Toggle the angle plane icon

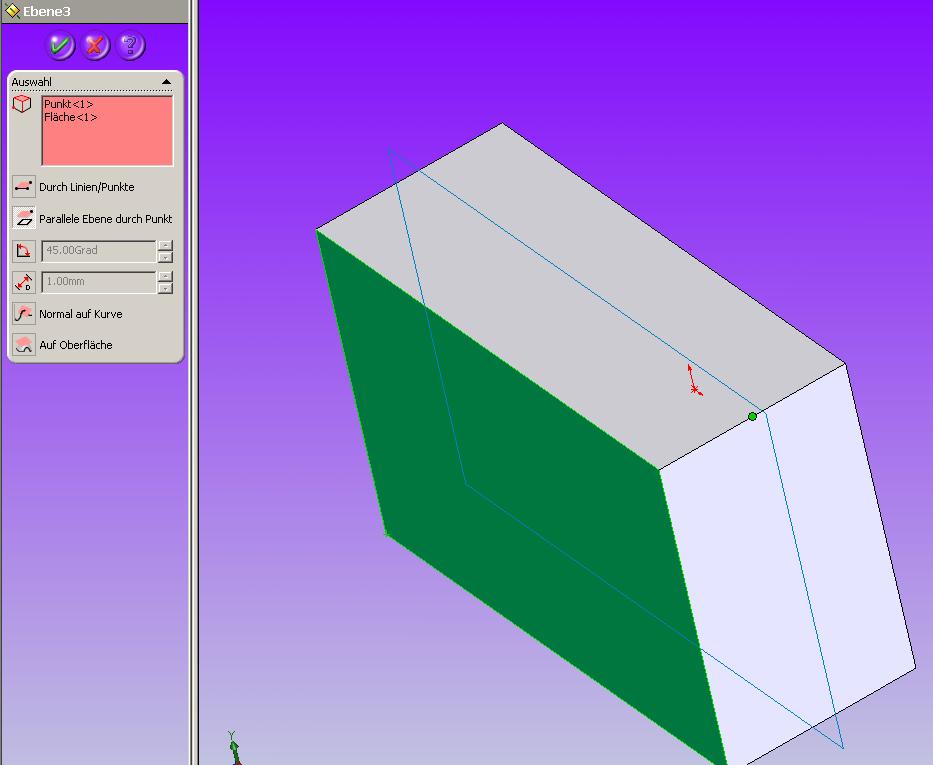pos(24,250)
